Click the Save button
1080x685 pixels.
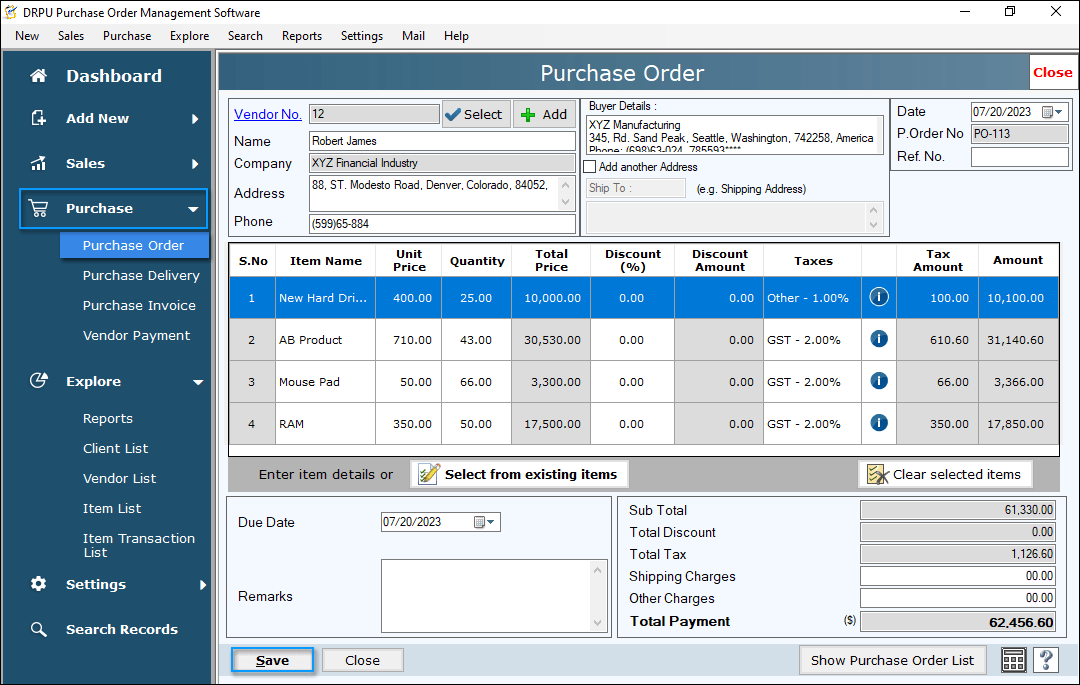[272, 660]
